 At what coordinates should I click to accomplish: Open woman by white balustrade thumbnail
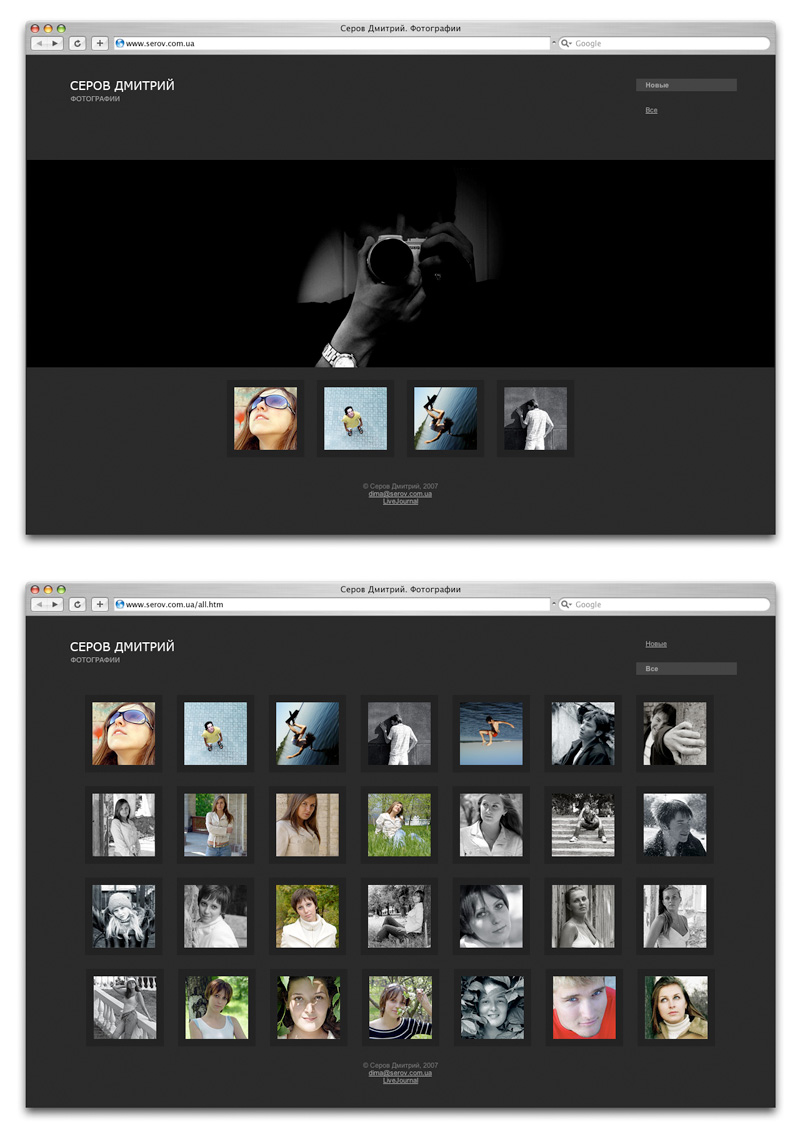click(125, 1007)
